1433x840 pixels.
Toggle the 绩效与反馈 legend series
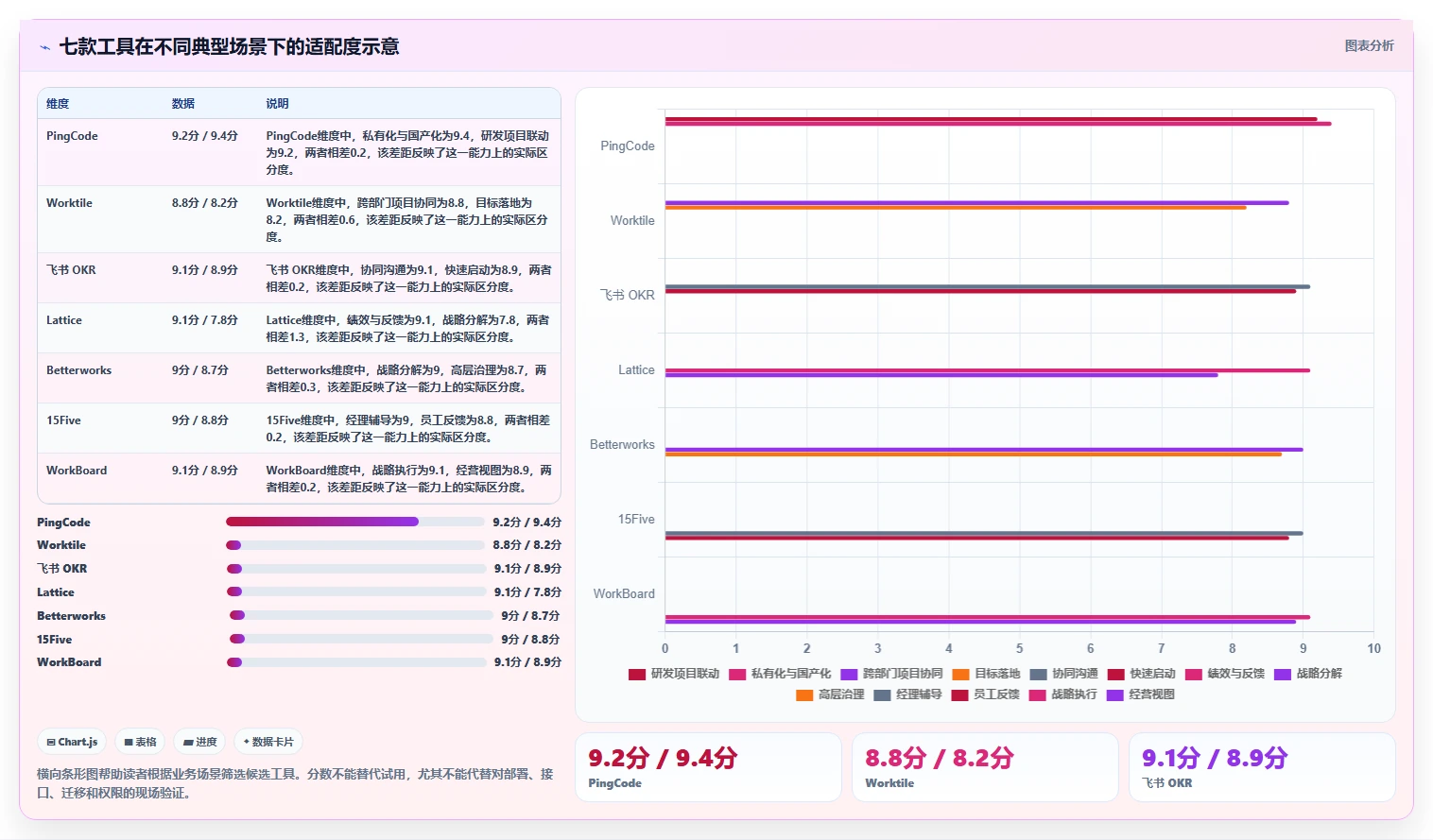point(1224,674)
